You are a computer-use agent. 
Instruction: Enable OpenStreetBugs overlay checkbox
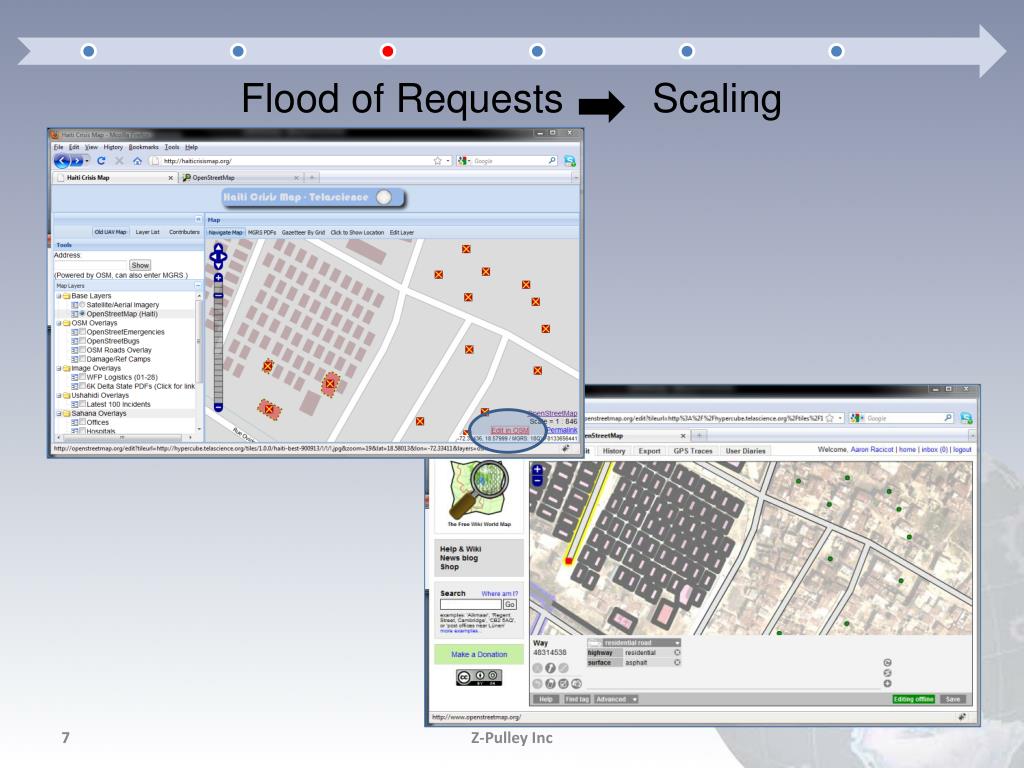click(82, 341)
